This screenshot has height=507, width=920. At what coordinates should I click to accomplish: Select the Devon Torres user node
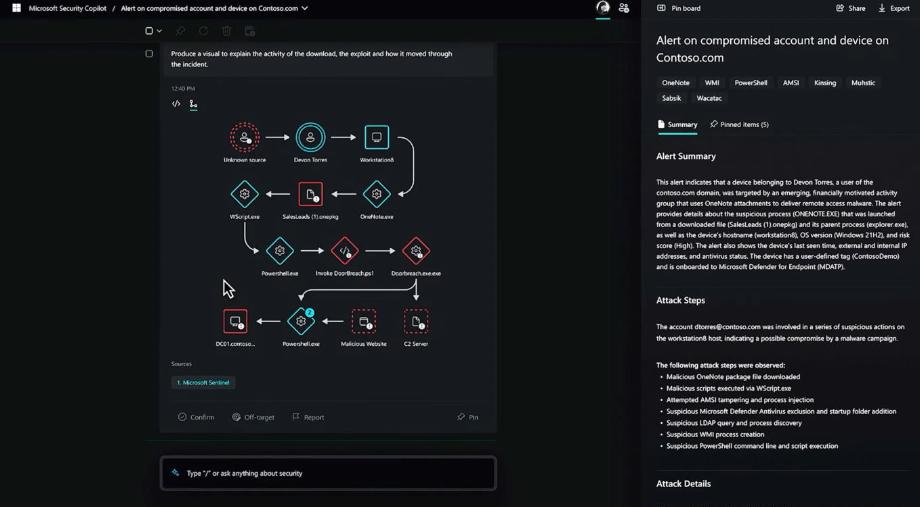[x=310, y=137]
